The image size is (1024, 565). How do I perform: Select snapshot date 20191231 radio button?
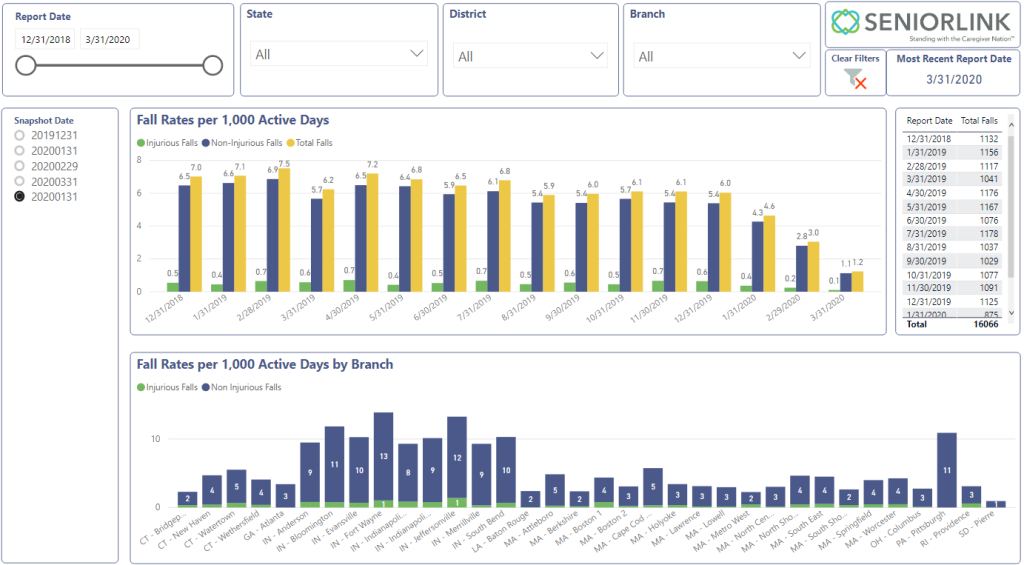(x=20, y=135)
